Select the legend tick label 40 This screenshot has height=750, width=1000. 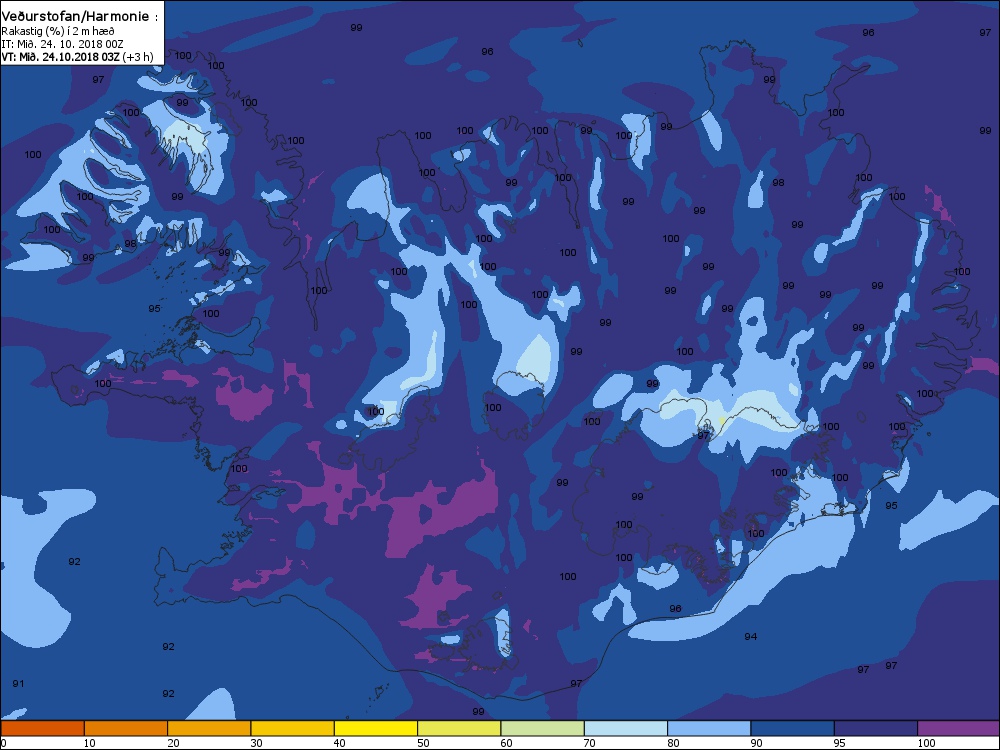point(339,743)
